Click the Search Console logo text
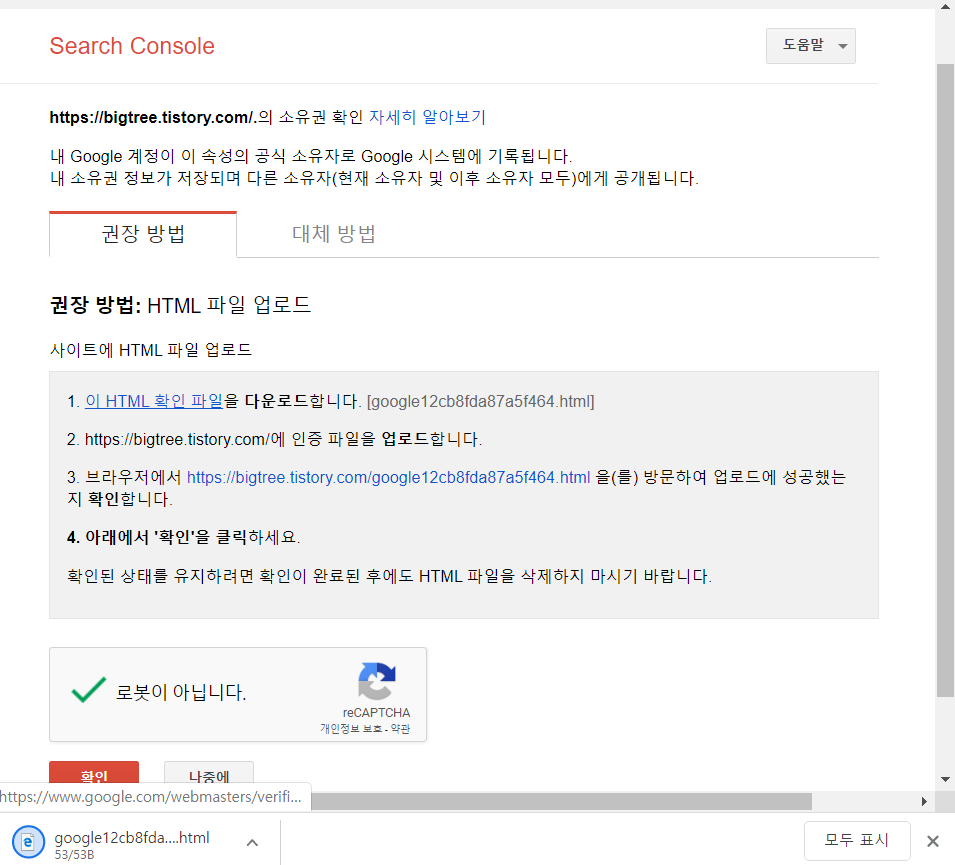The width and height of the screenshot is (955, 865). (132, 46)
